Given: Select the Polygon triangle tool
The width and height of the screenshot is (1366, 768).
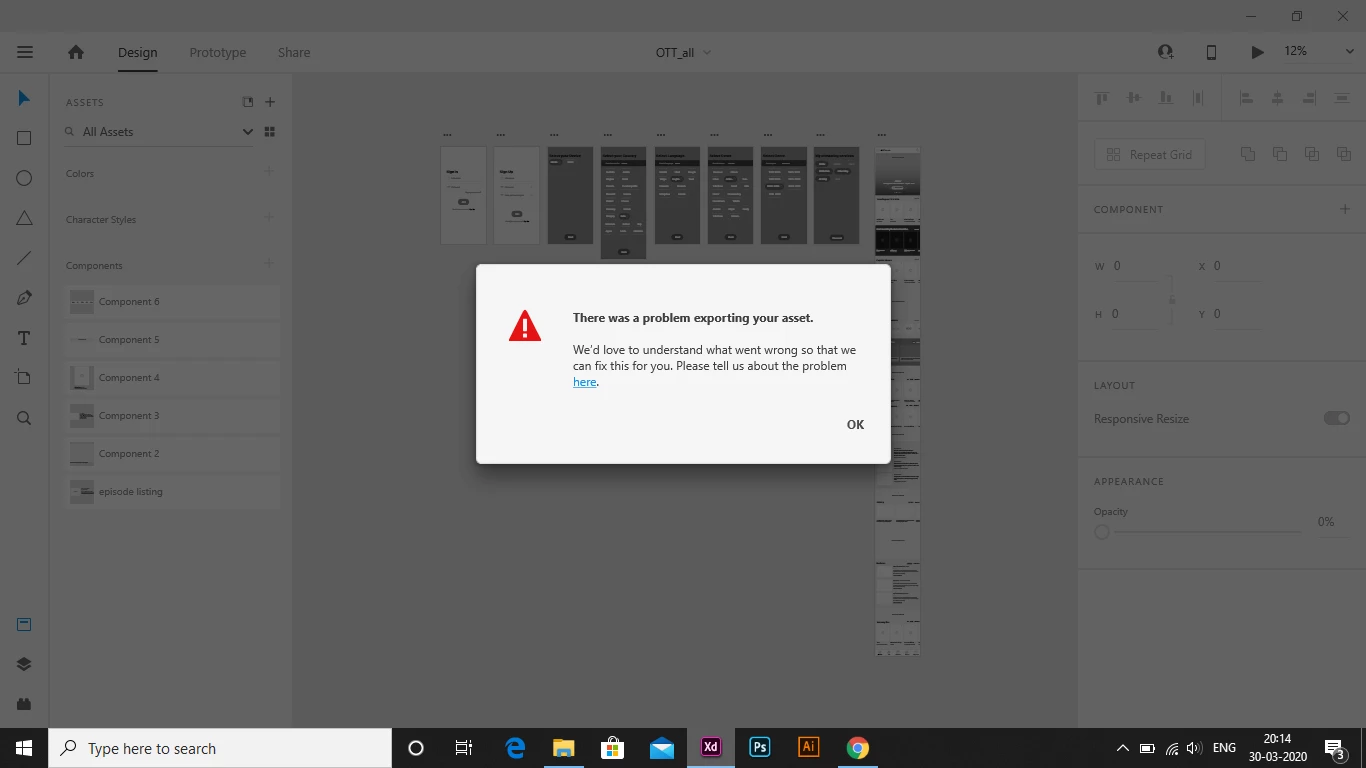Looking at the screenshot, I should click(24, 218).
